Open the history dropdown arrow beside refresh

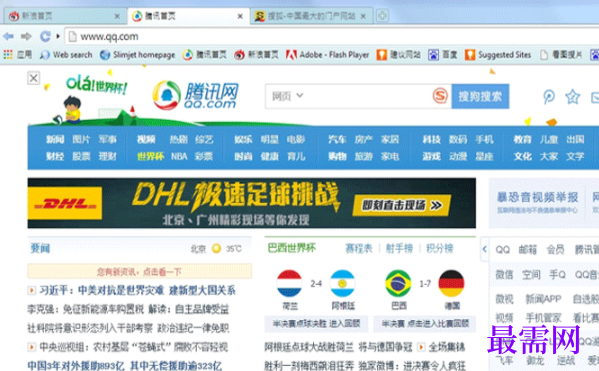point(58,37)
